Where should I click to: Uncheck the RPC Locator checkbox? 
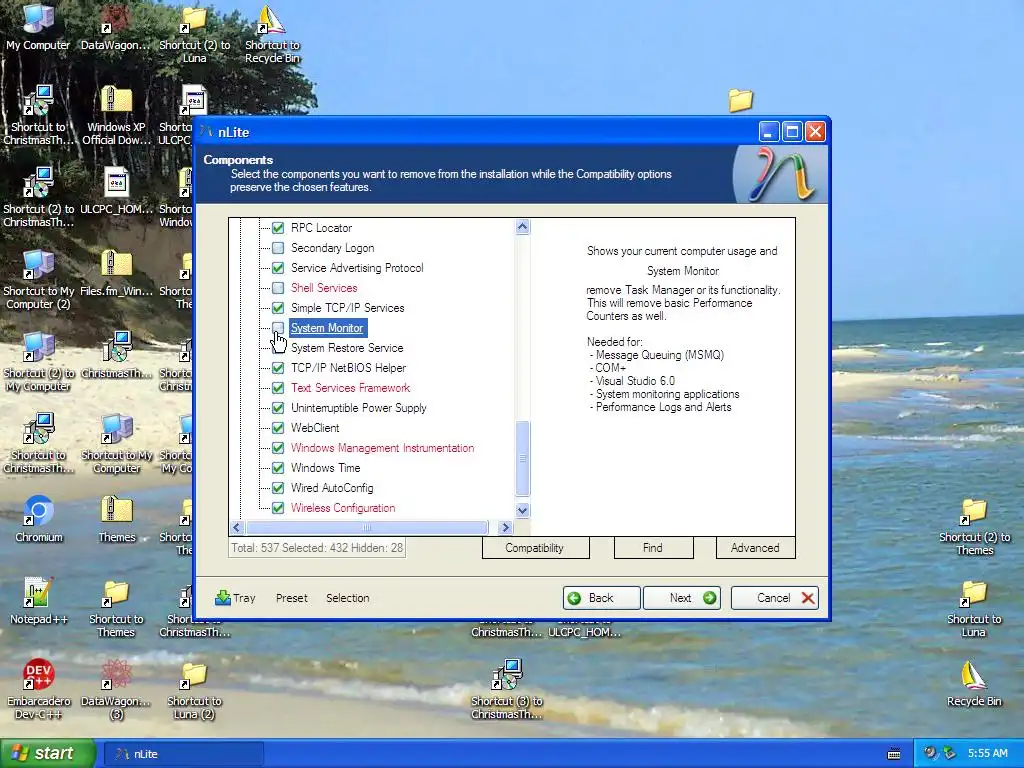point(278,228)
